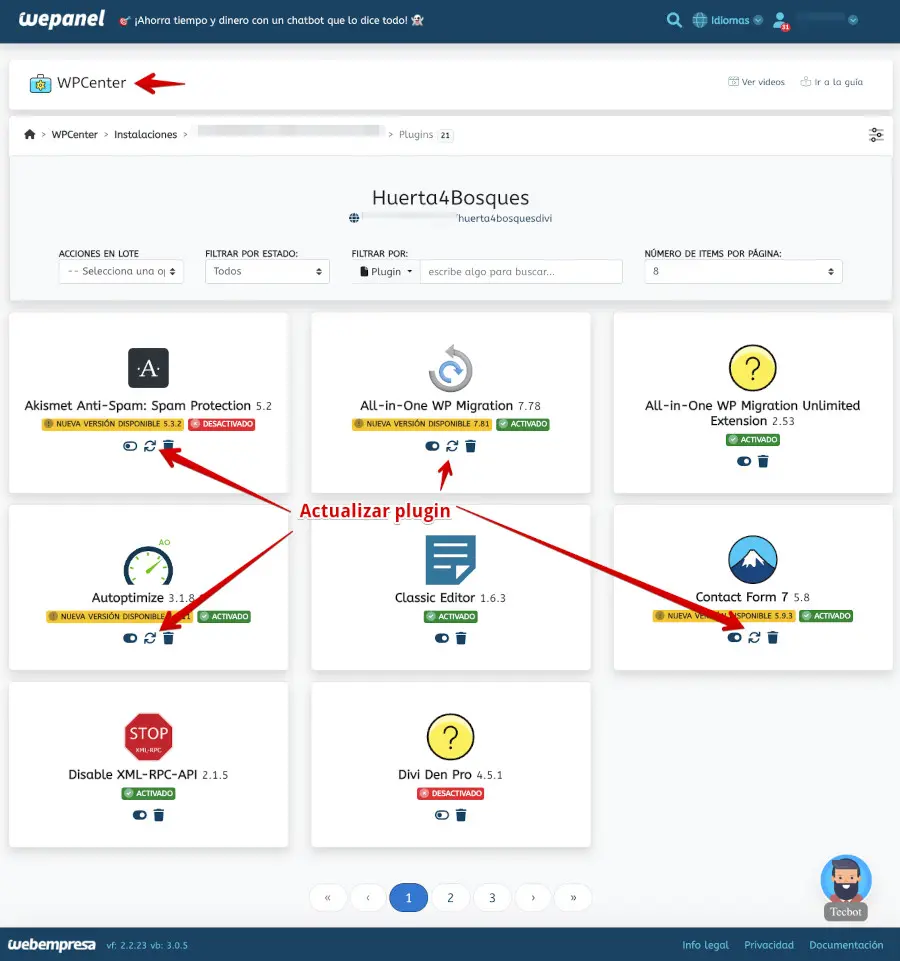The image size is (900, 961).
Task: Toggle activation of Disable XML-RPC-API
Action: tap(140, 815)
